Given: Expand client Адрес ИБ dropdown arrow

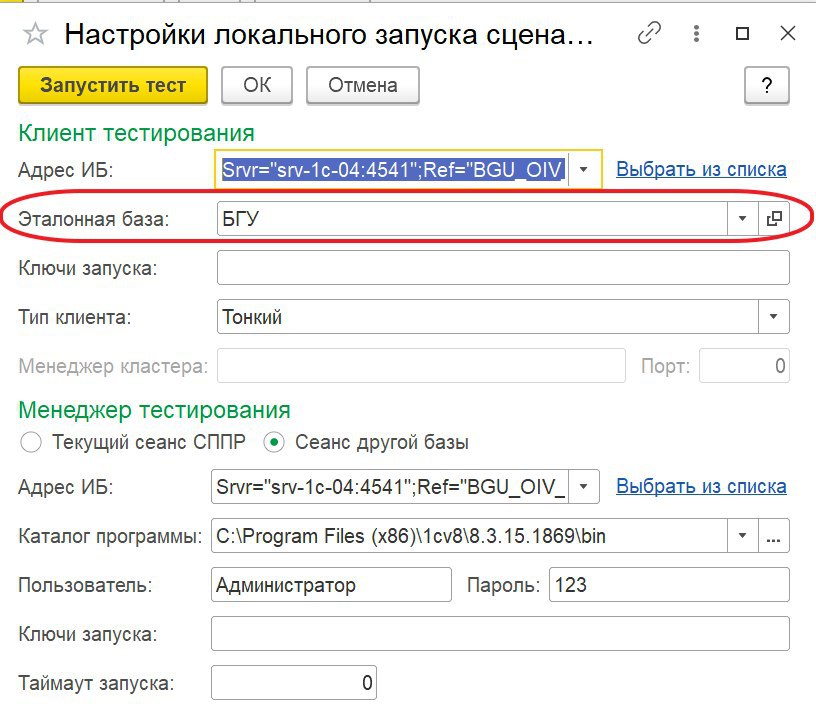Looking at the screenshot, I should tap(584, 169).
